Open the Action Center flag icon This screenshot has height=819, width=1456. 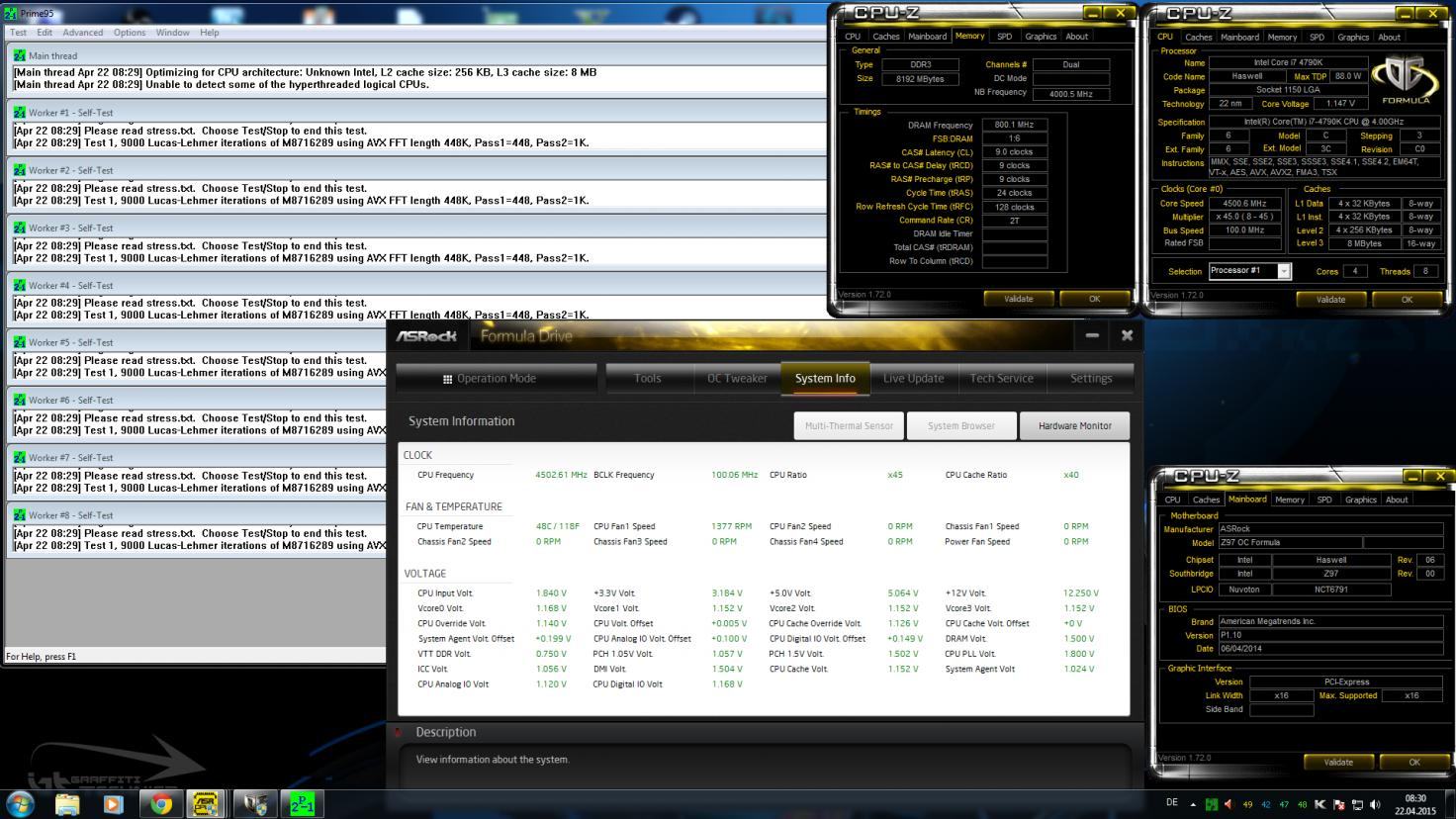pos(1338,804)
